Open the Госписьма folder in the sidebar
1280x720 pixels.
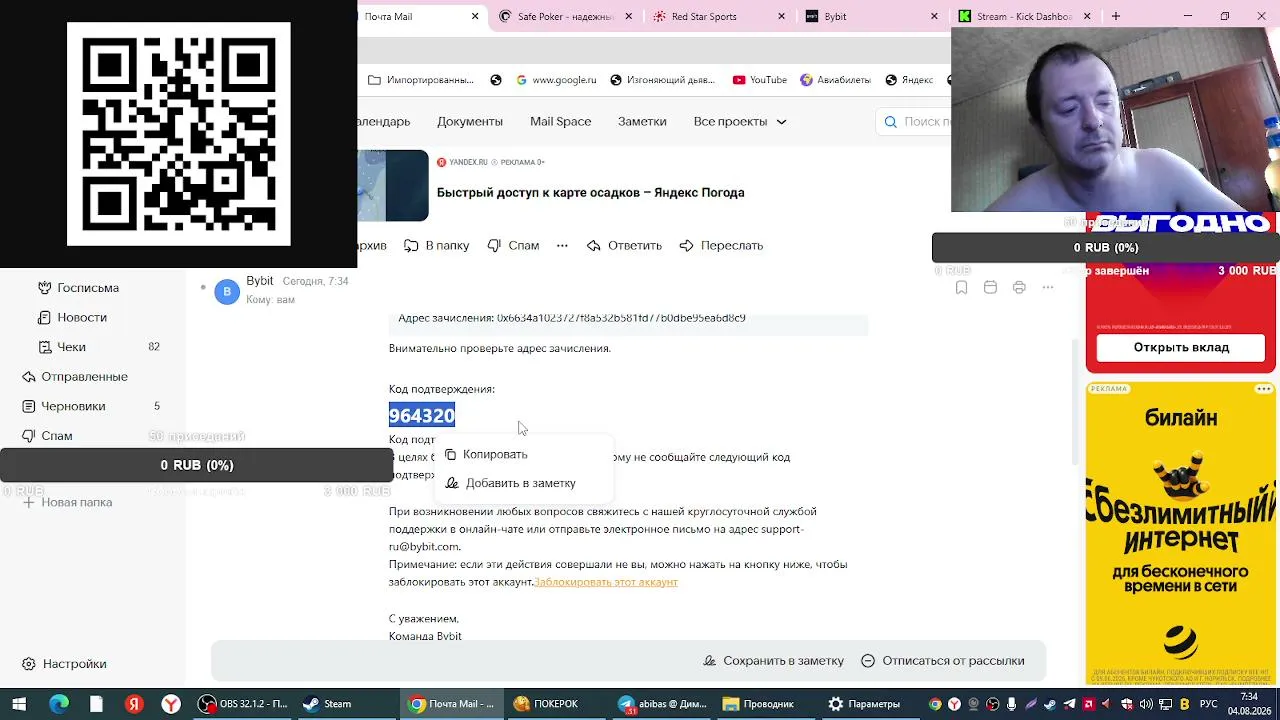[78, 288]
